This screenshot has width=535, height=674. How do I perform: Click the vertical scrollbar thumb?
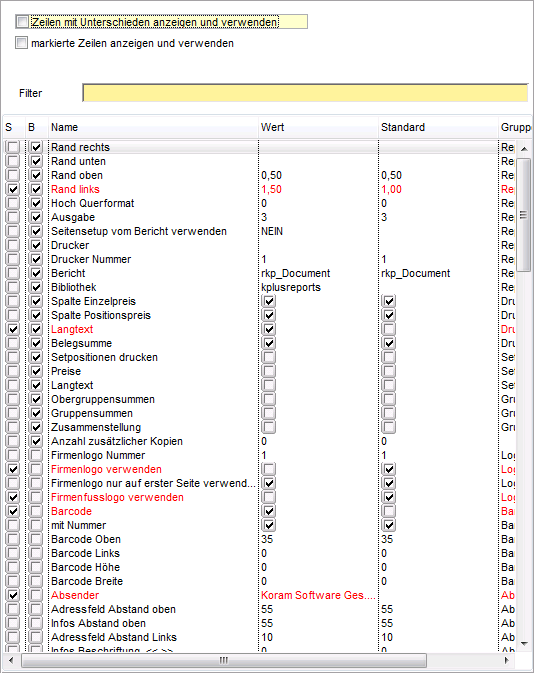point(523,215)
